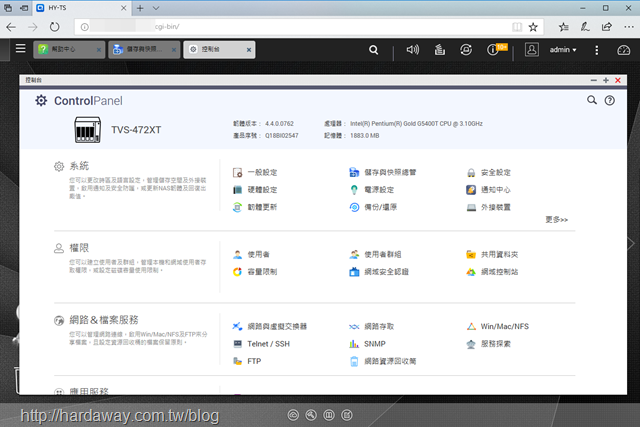Open Control Panel help question icon
Screen dimensions: 640x427
[x=610, y=100]
